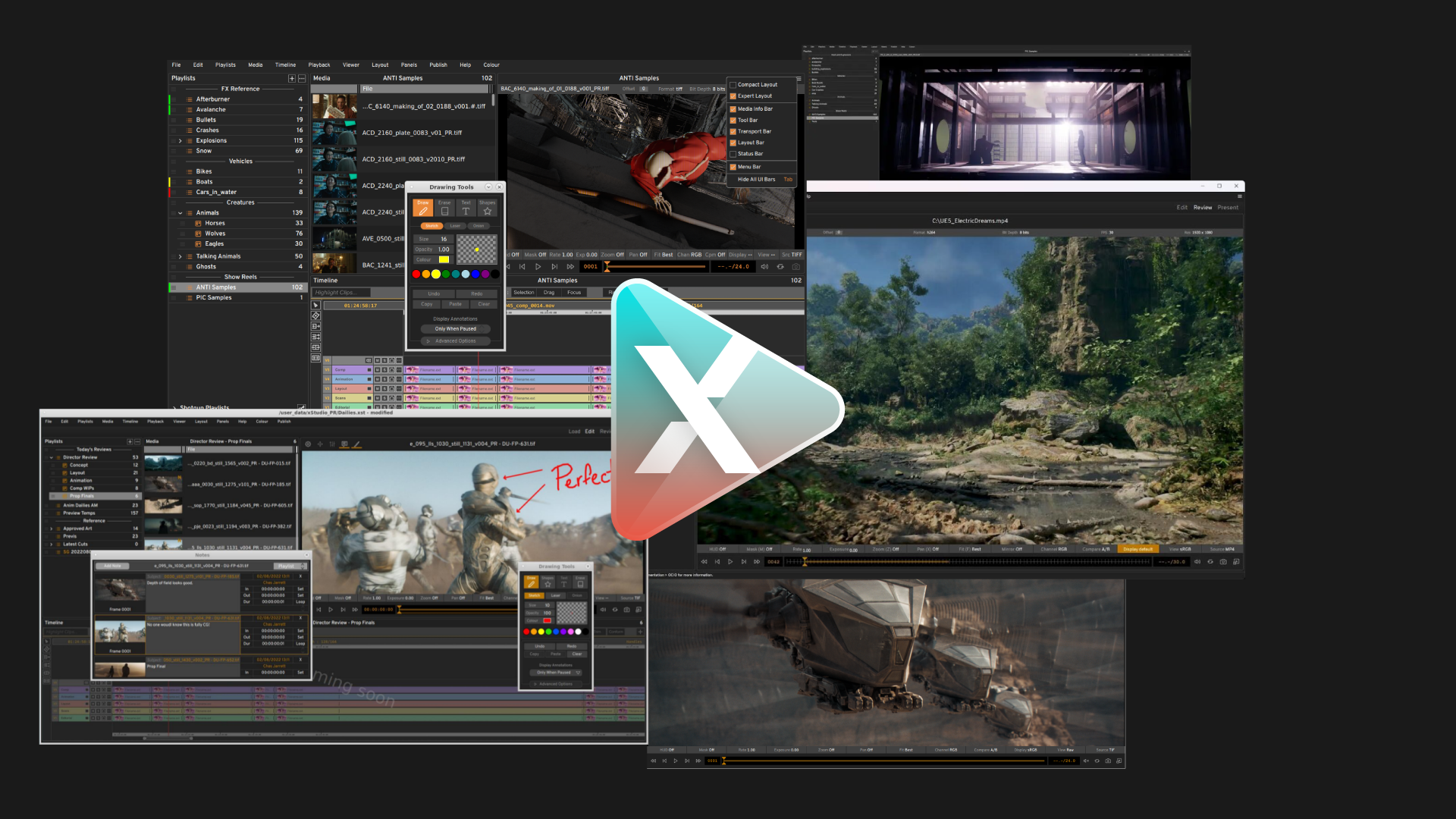Expand the Explosions playlist group

180,141
